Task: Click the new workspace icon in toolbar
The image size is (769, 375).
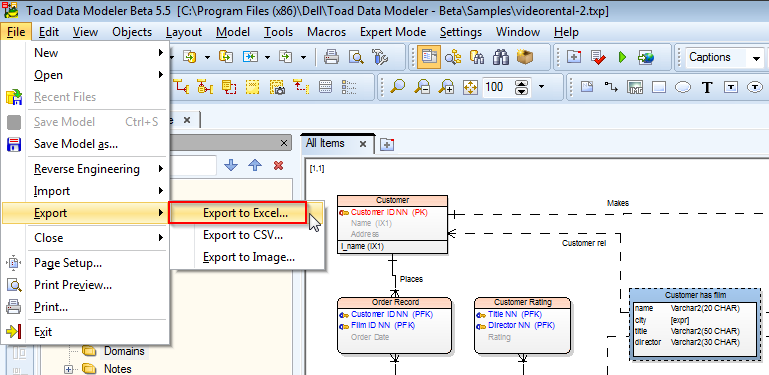Action: coord(574,57)
